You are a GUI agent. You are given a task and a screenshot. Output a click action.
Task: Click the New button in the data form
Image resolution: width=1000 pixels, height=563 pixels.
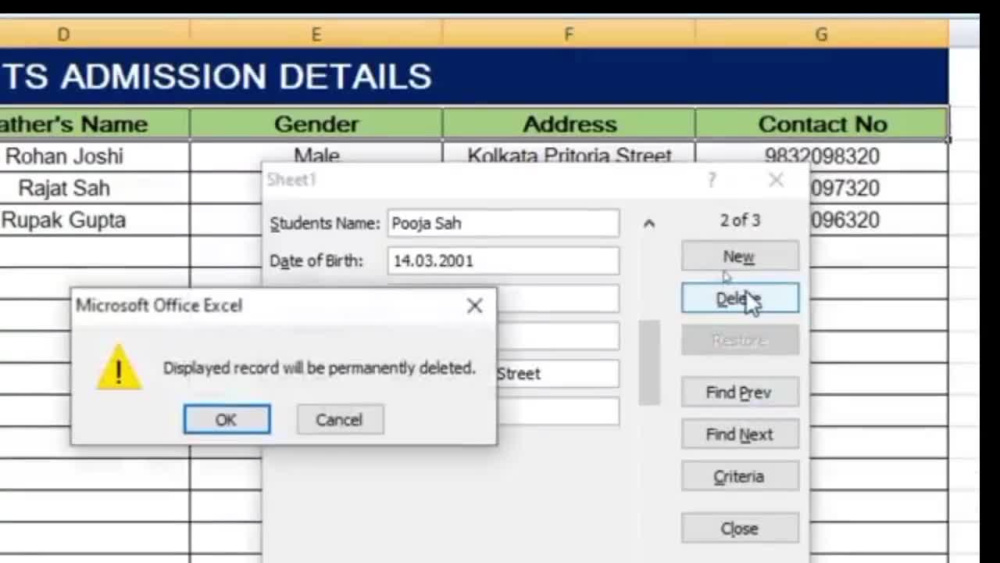(x=740, y=256)
